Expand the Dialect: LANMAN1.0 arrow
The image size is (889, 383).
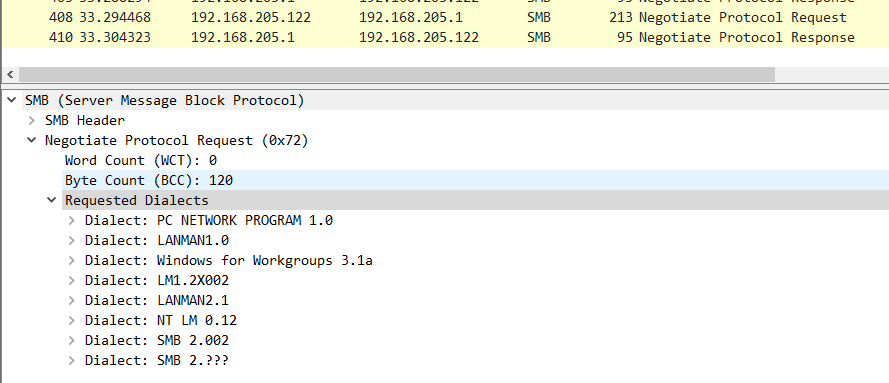click(x=71, y=240)
